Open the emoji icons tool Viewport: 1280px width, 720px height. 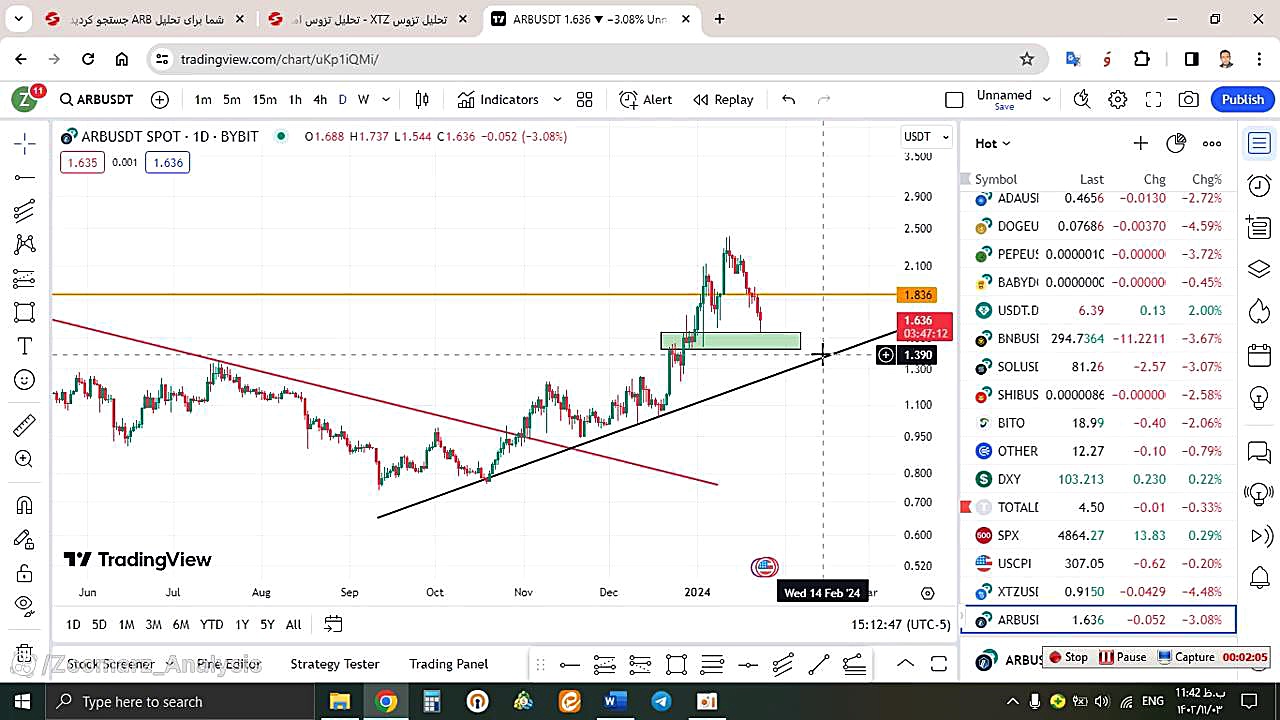tap(25, 380)
